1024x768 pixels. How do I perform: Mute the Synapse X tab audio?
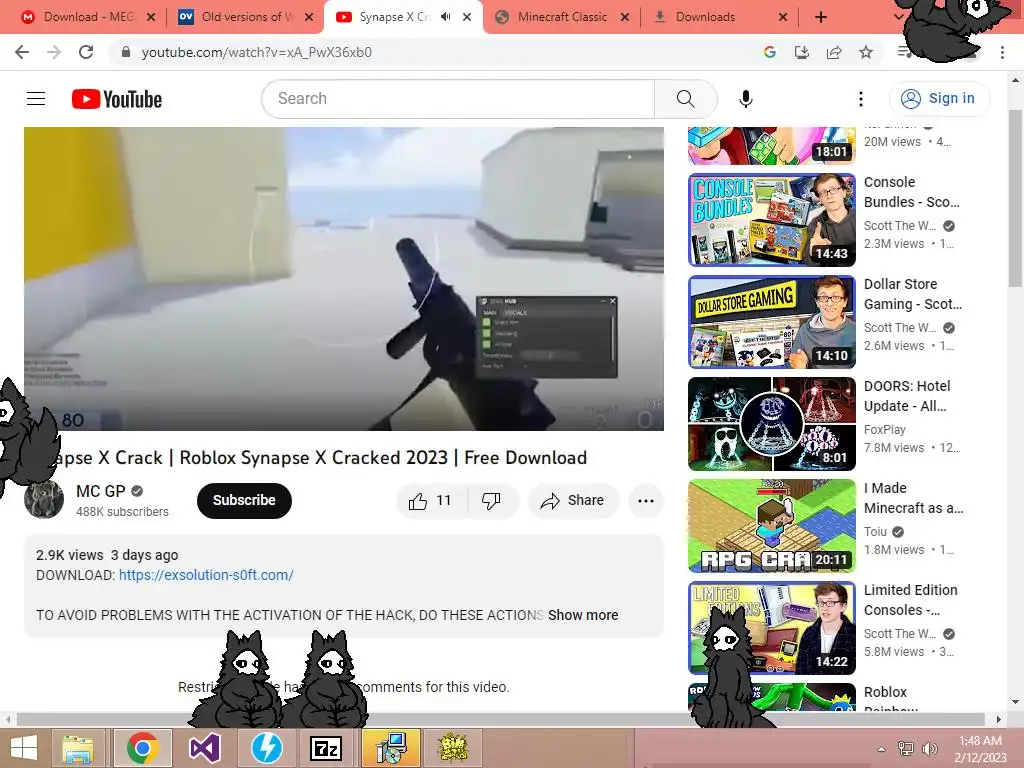(x=445, y=17)
